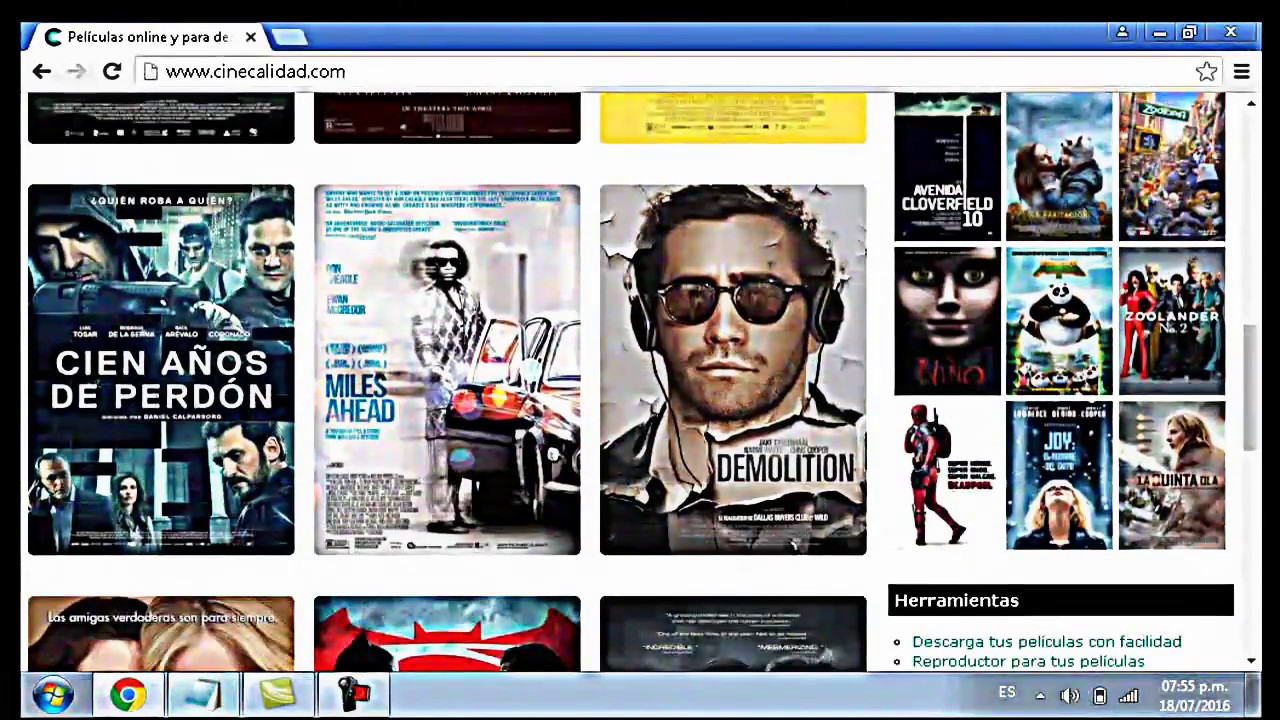Screen dimensions: 1280x720
Task: Click the browser forward arrow
Action: click(76, 71)
